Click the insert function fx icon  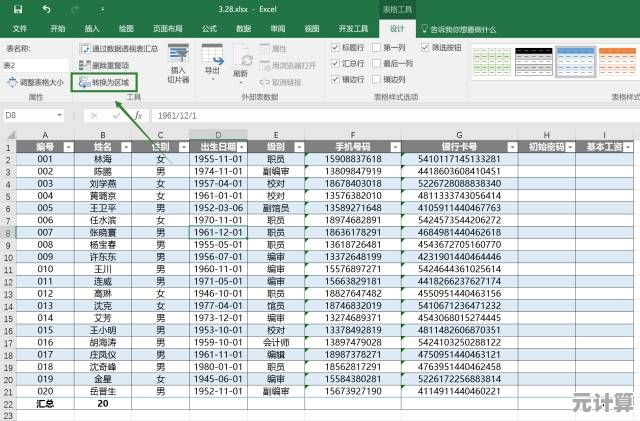[x=139, y=115]
